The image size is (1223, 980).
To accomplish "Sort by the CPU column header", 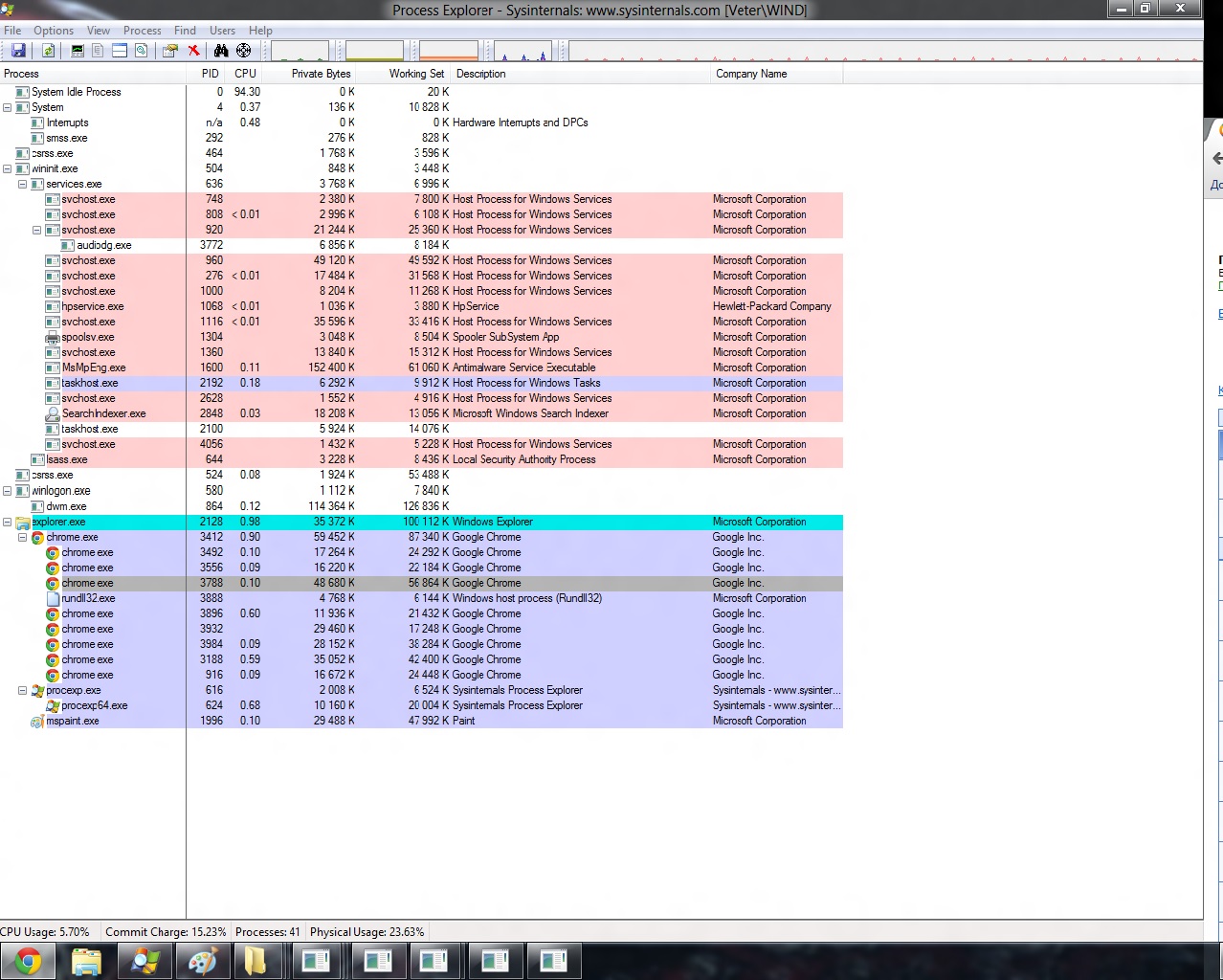I will tap(245, 74).
